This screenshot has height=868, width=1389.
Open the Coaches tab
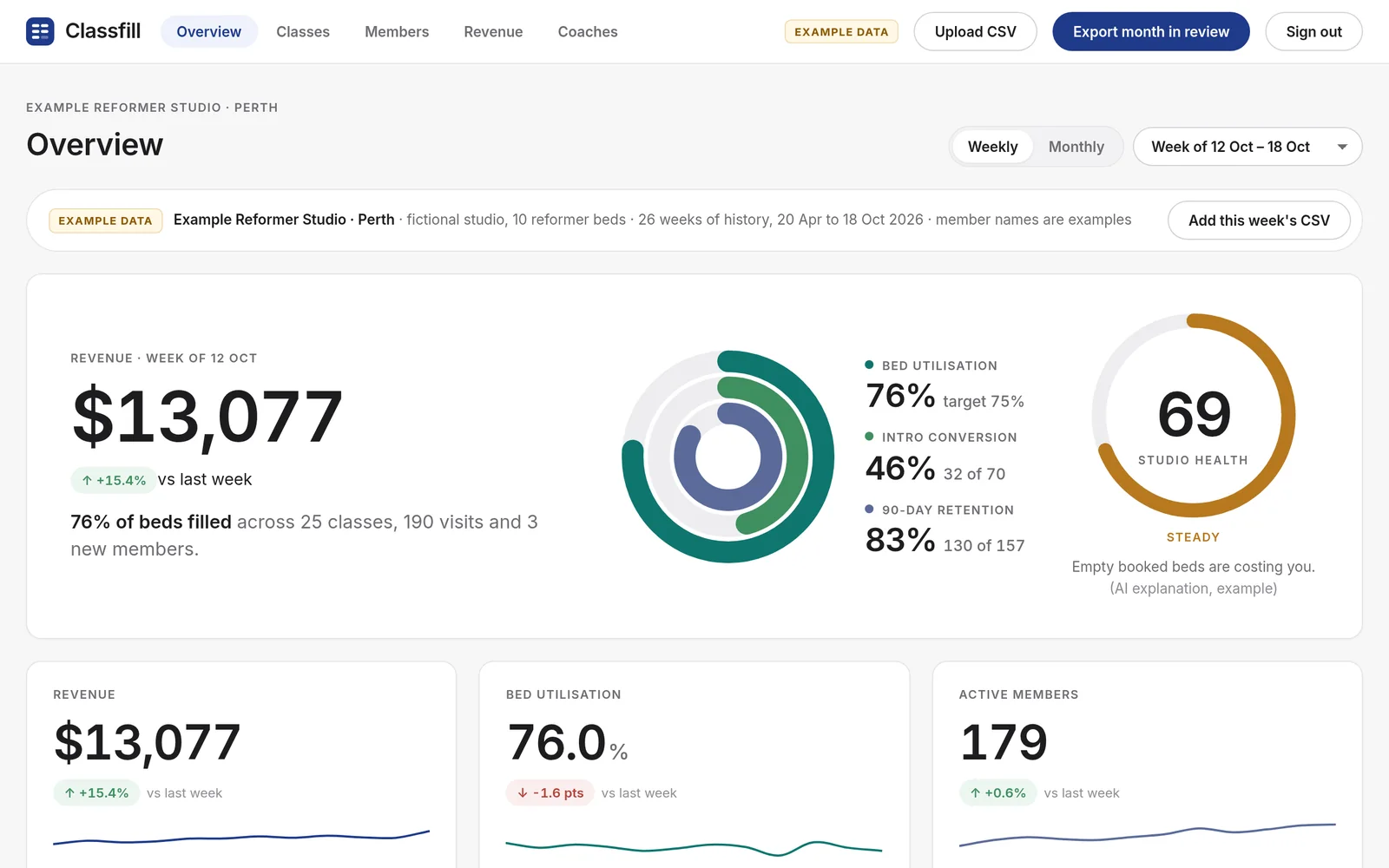tap(588, 31)
